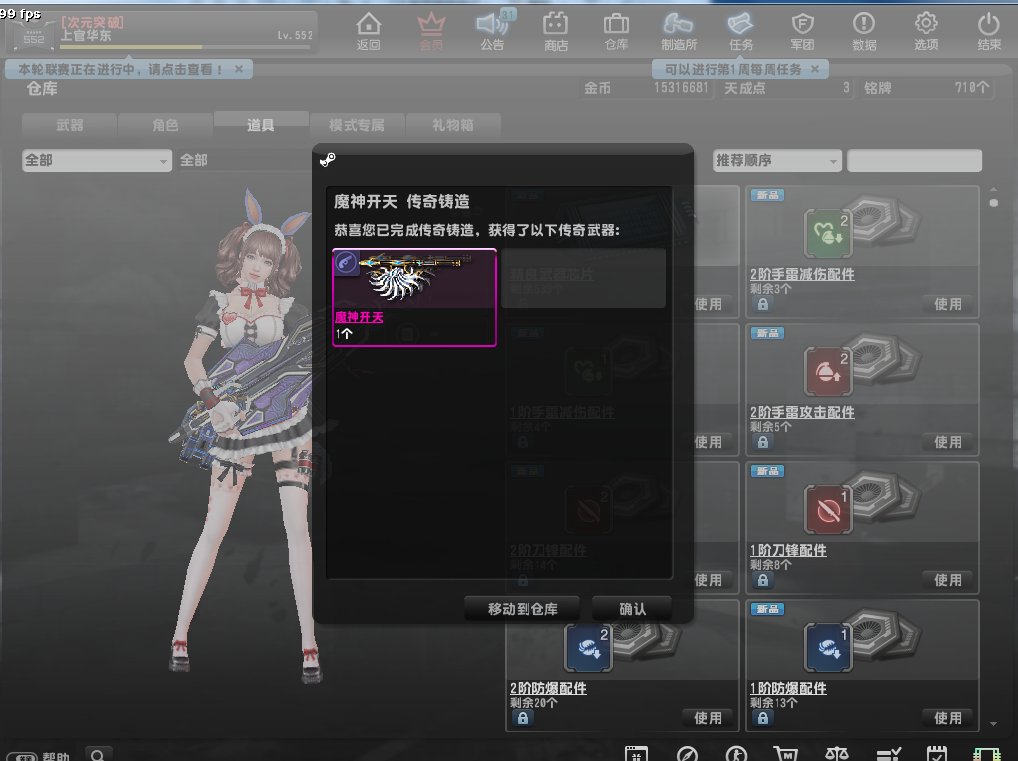The width and height of the screenshot is (1018, 761).
Task: Open the 礼物箱 tab
Action: [453, 125]
